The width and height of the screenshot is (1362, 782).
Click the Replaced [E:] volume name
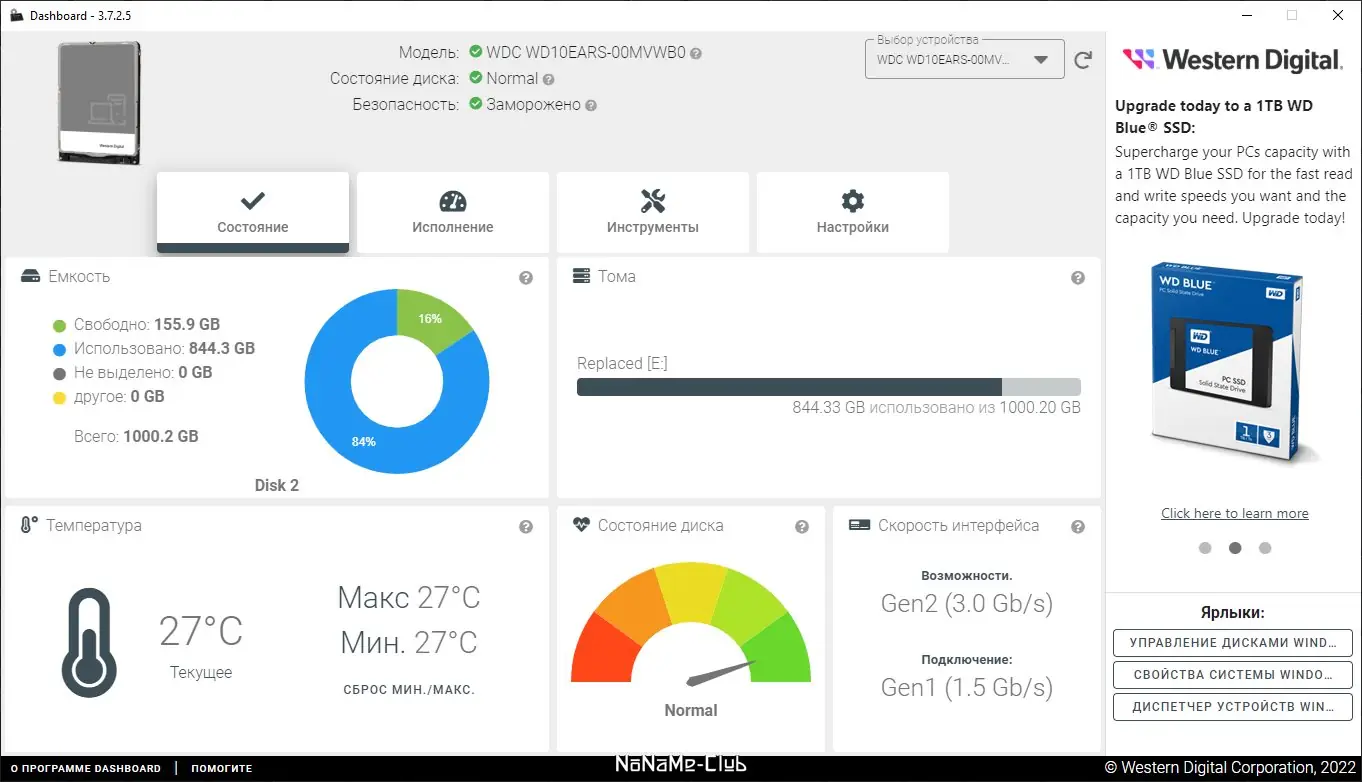tap(622, 364)
